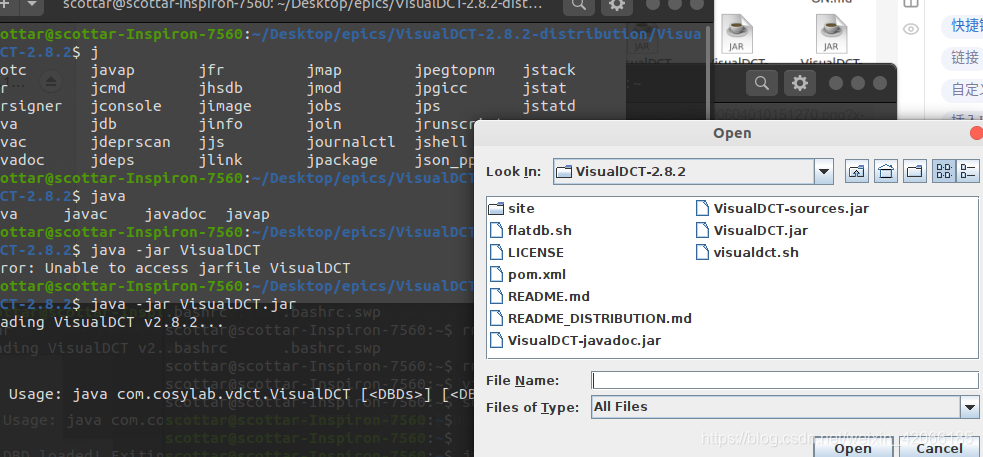Select flatdb.sh in the file list
983x457 pixels.
pos(530,230)
